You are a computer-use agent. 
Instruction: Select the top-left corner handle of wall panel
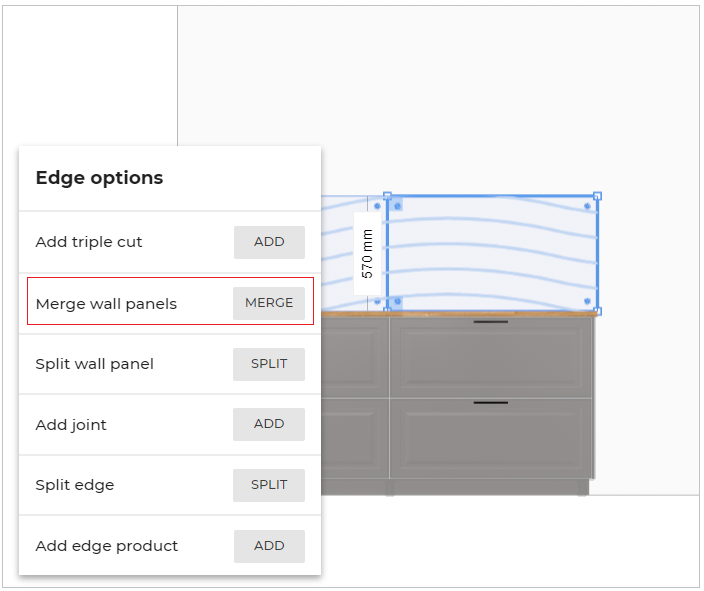[x=387, y=196]
